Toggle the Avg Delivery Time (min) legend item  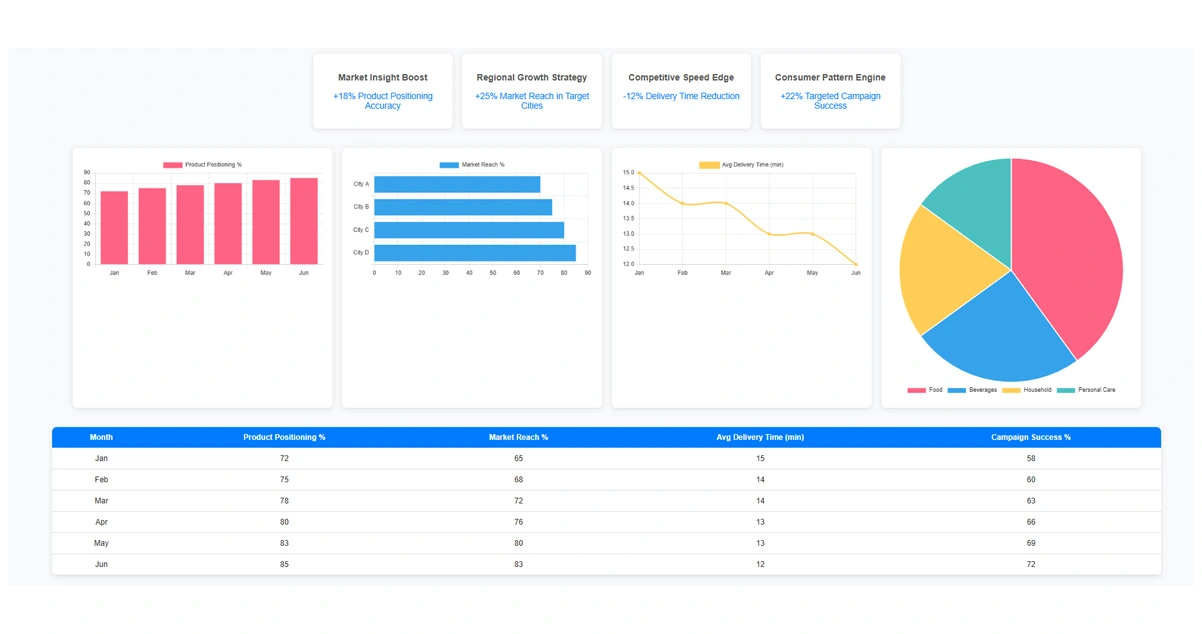(741, 165)
